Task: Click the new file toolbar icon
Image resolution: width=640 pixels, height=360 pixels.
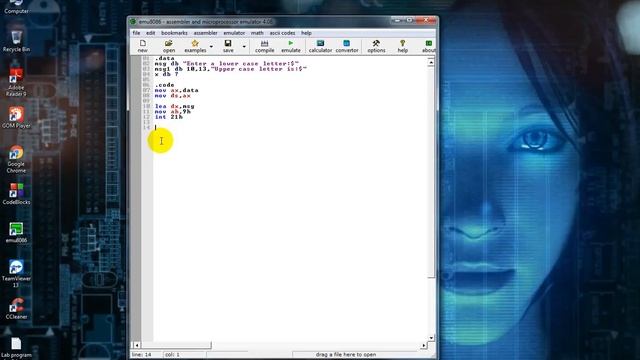Action: pos(142,46)
